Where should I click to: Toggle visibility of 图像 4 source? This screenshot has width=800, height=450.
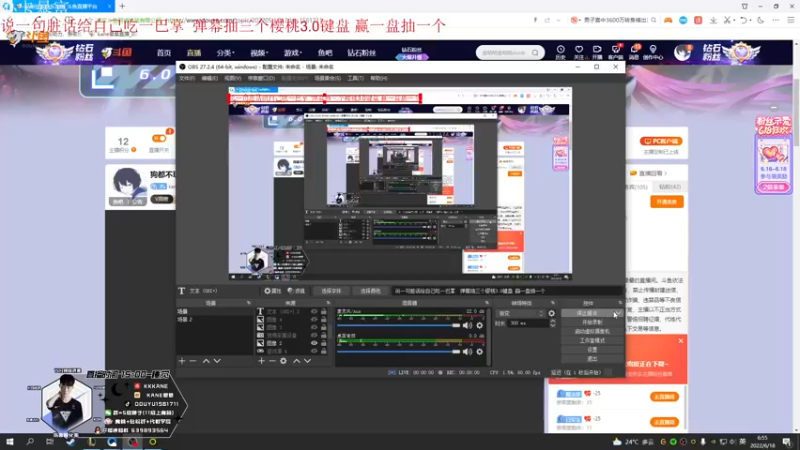coord(314,319)
